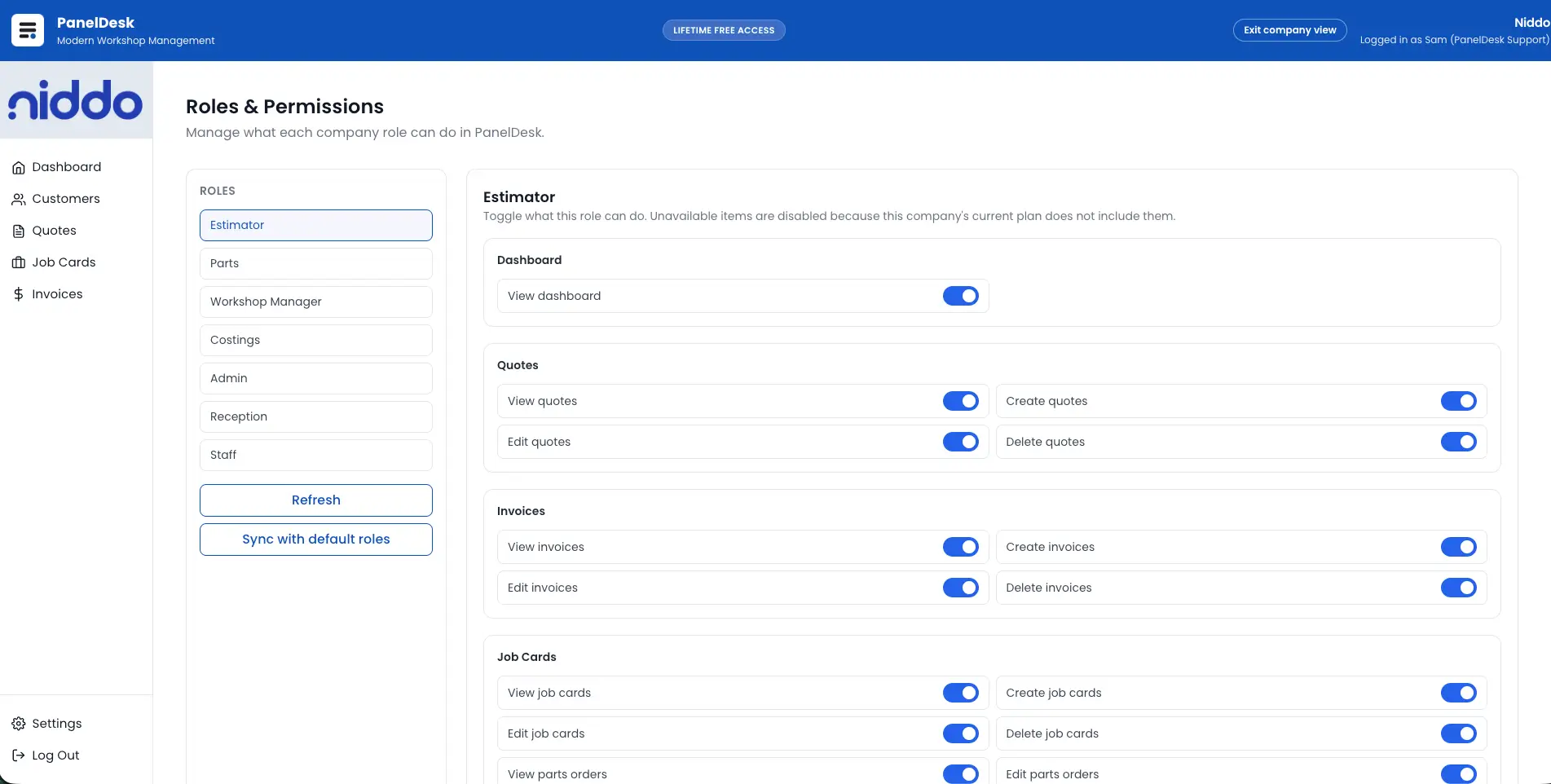Click the Log Out icon
The width and height of the screenshot is (1551, 784).
coord(16,755)
